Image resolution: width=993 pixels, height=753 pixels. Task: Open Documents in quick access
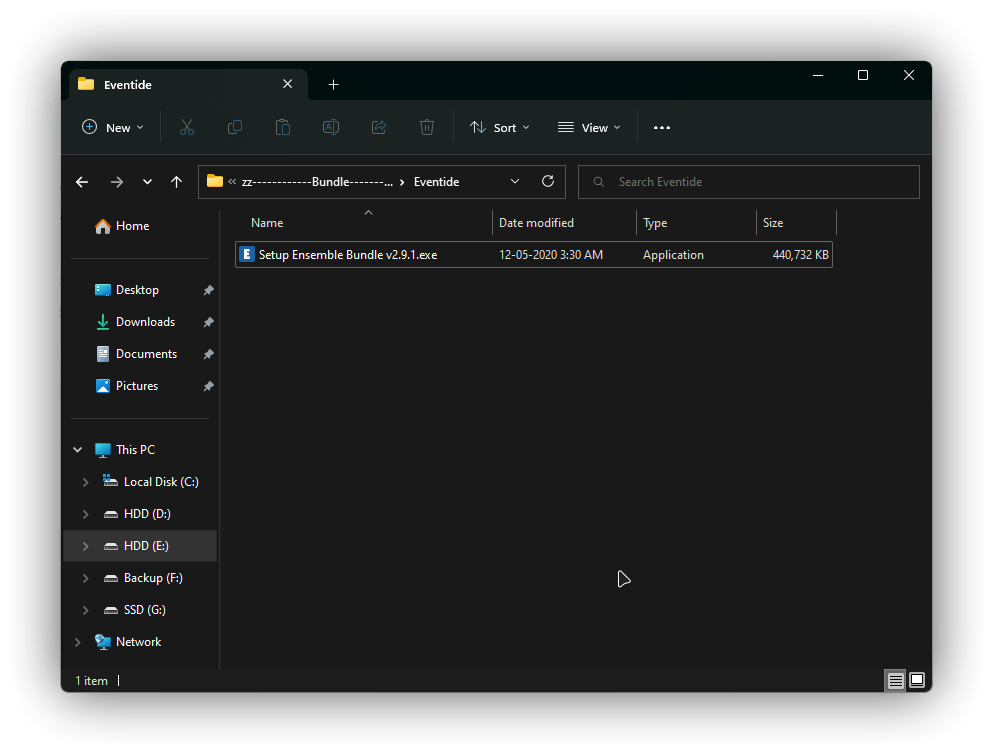click(136, 354)
